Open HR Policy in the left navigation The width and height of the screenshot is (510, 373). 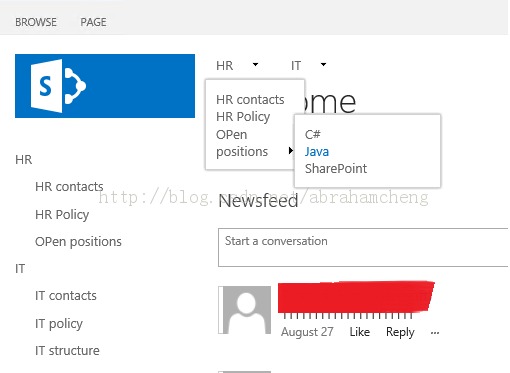[x=62, y=215]
